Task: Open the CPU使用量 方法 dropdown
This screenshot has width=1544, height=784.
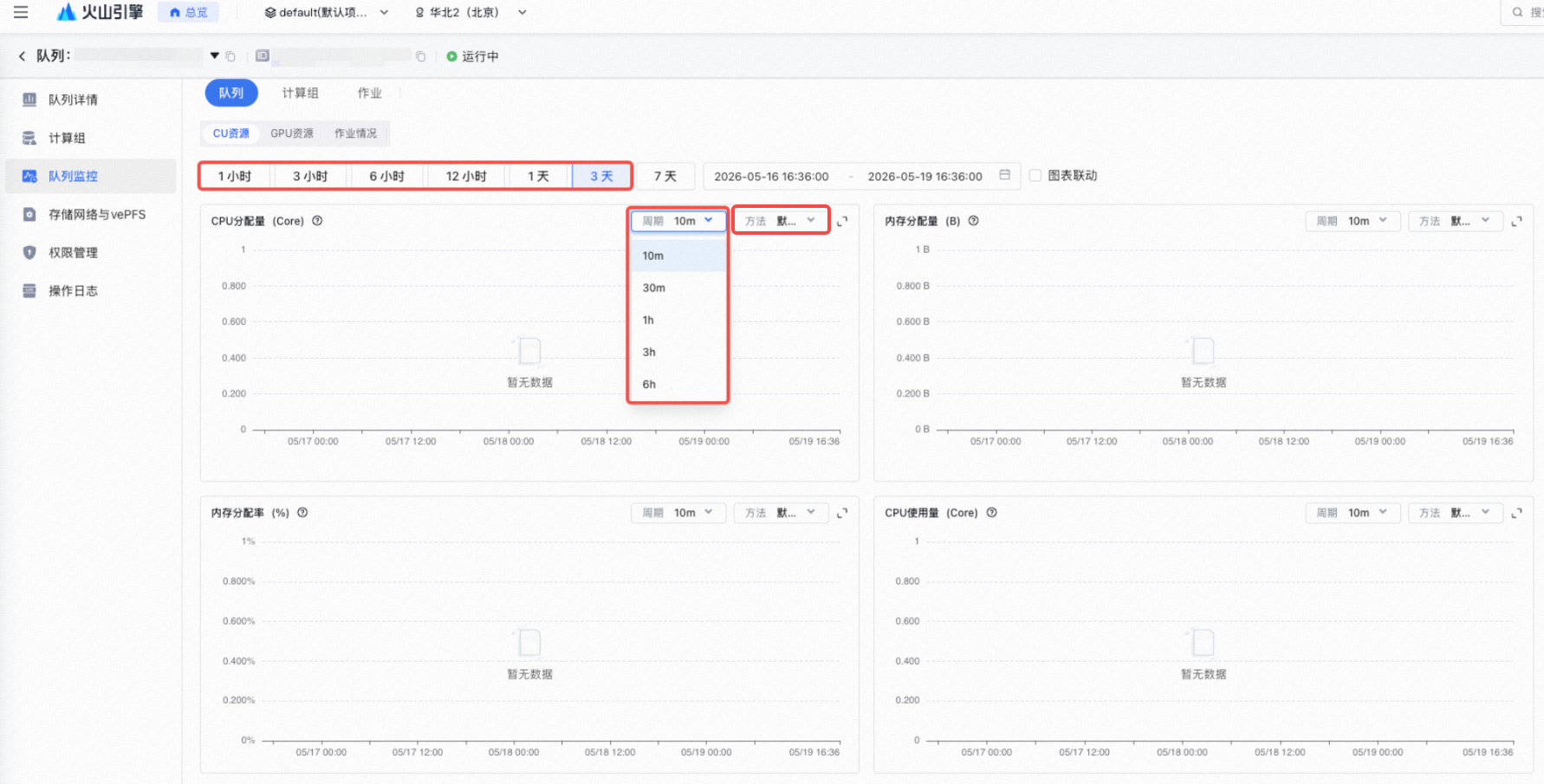Action: click(x=1455, y=513)
